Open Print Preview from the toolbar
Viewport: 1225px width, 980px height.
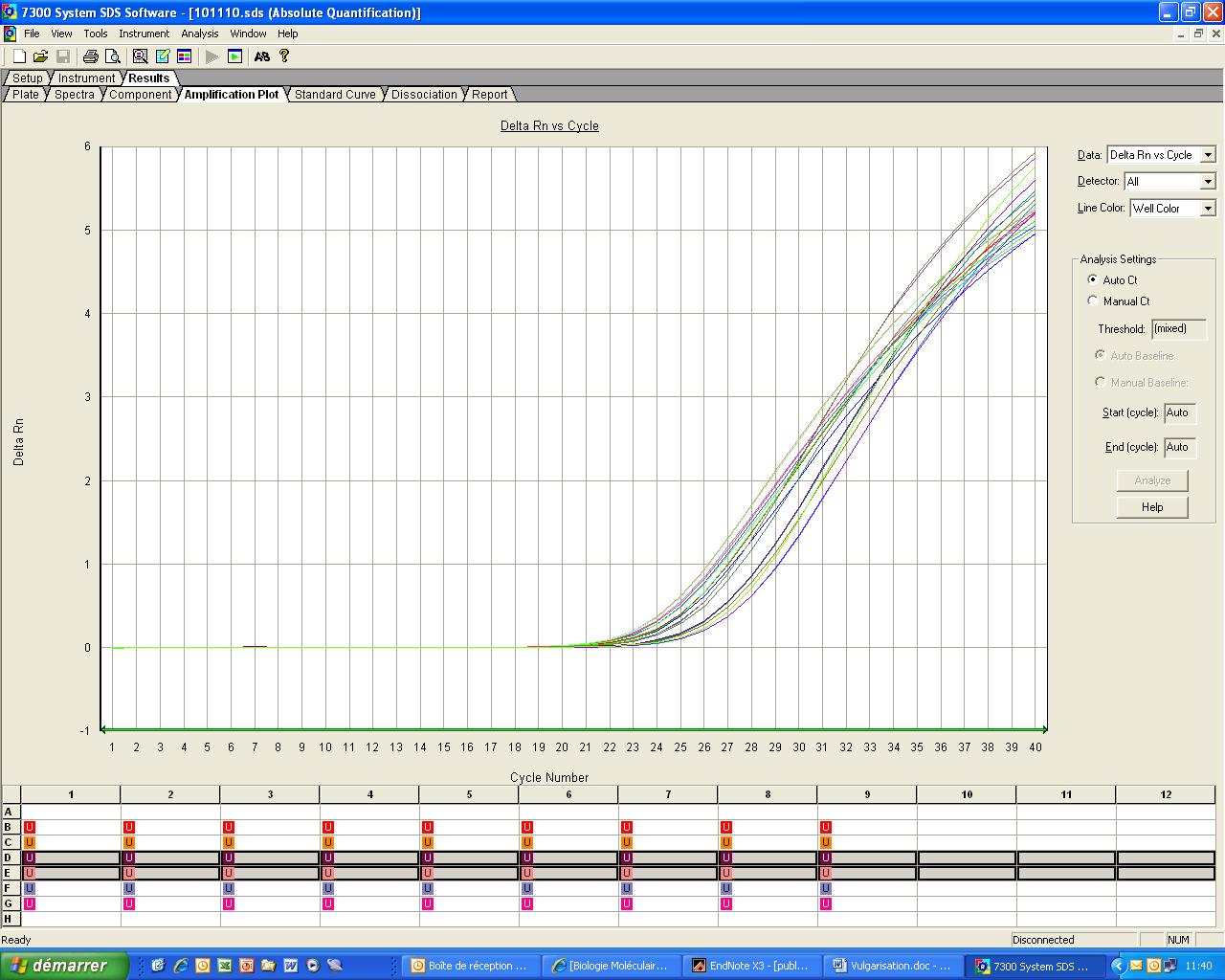(x=113, y=56)
